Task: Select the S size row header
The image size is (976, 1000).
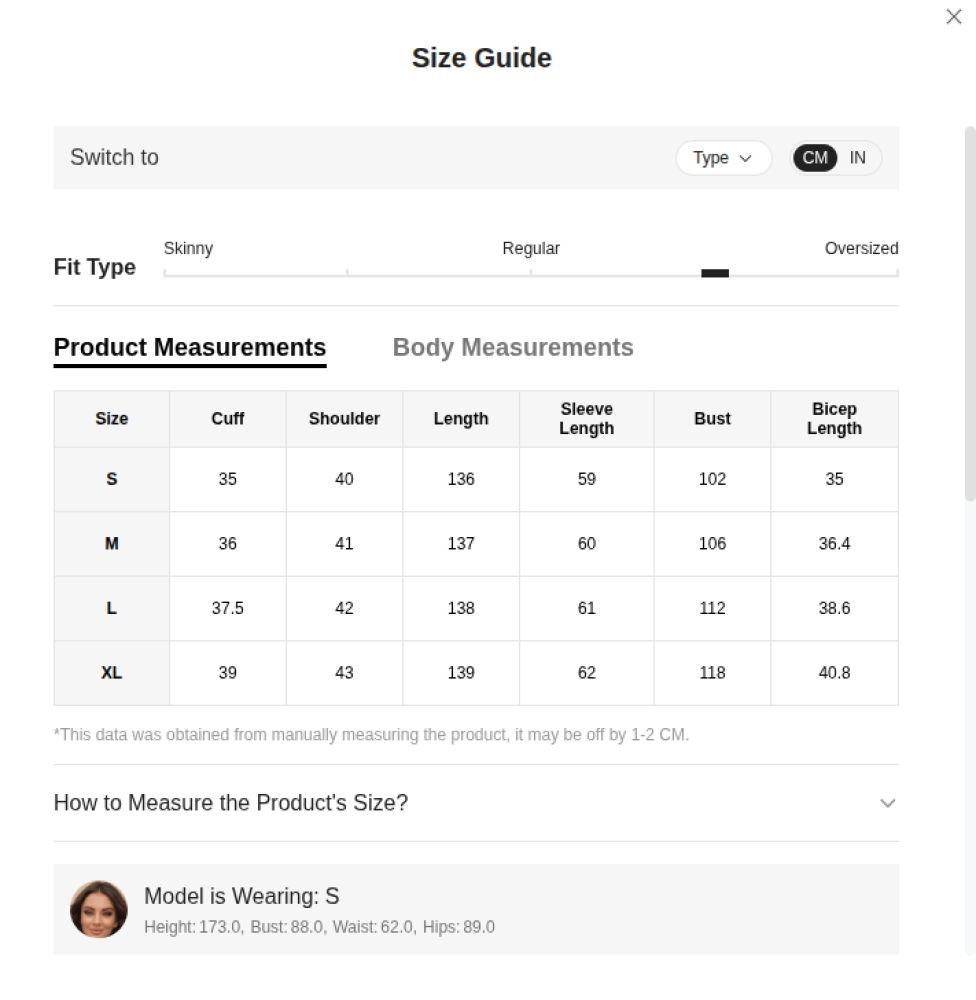Action: pos(111,479)
